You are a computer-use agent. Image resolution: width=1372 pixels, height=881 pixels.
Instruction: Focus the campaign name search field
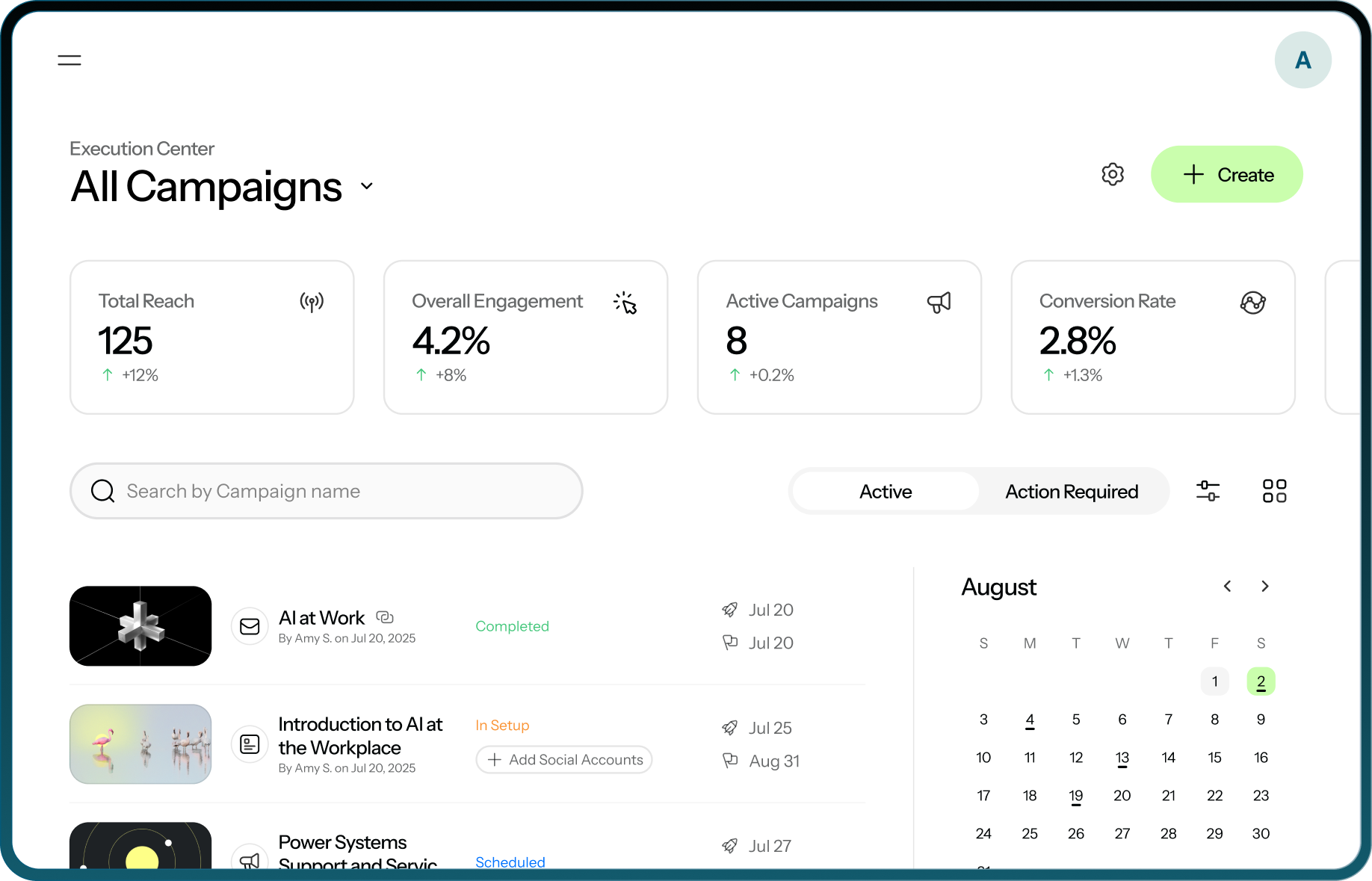326,491
